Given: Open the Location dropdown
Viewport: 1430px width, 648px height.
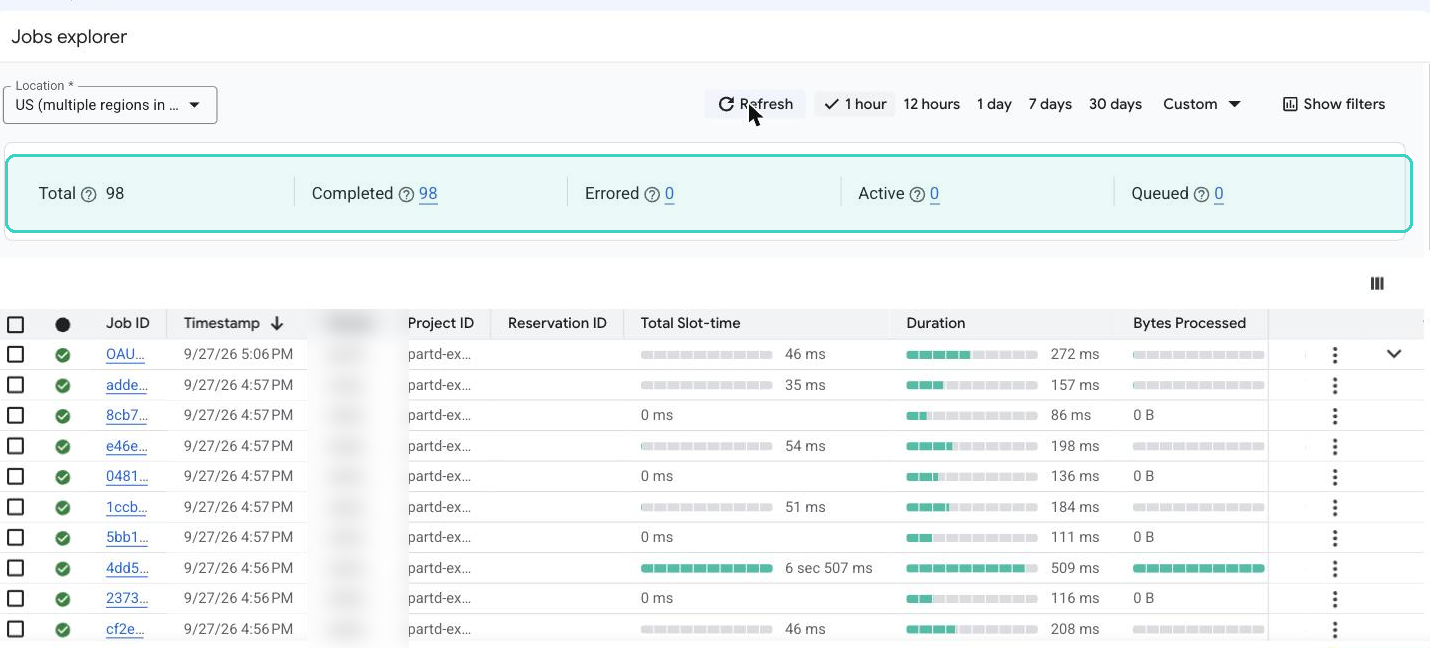Looking at the screenshot, I should 110,105.
